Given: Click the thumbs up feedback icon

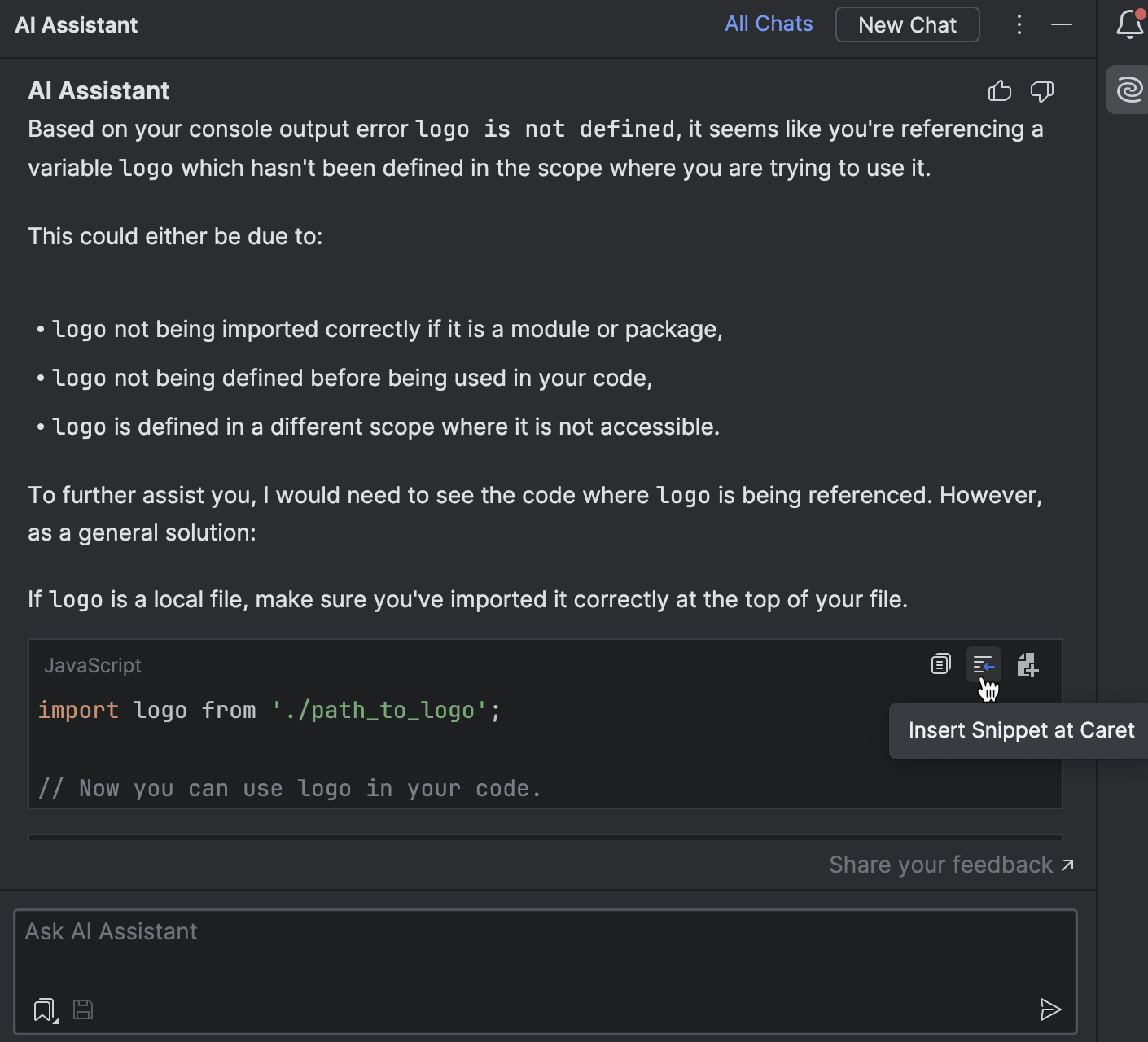Looking at the screenshot, I should (999, 91).
